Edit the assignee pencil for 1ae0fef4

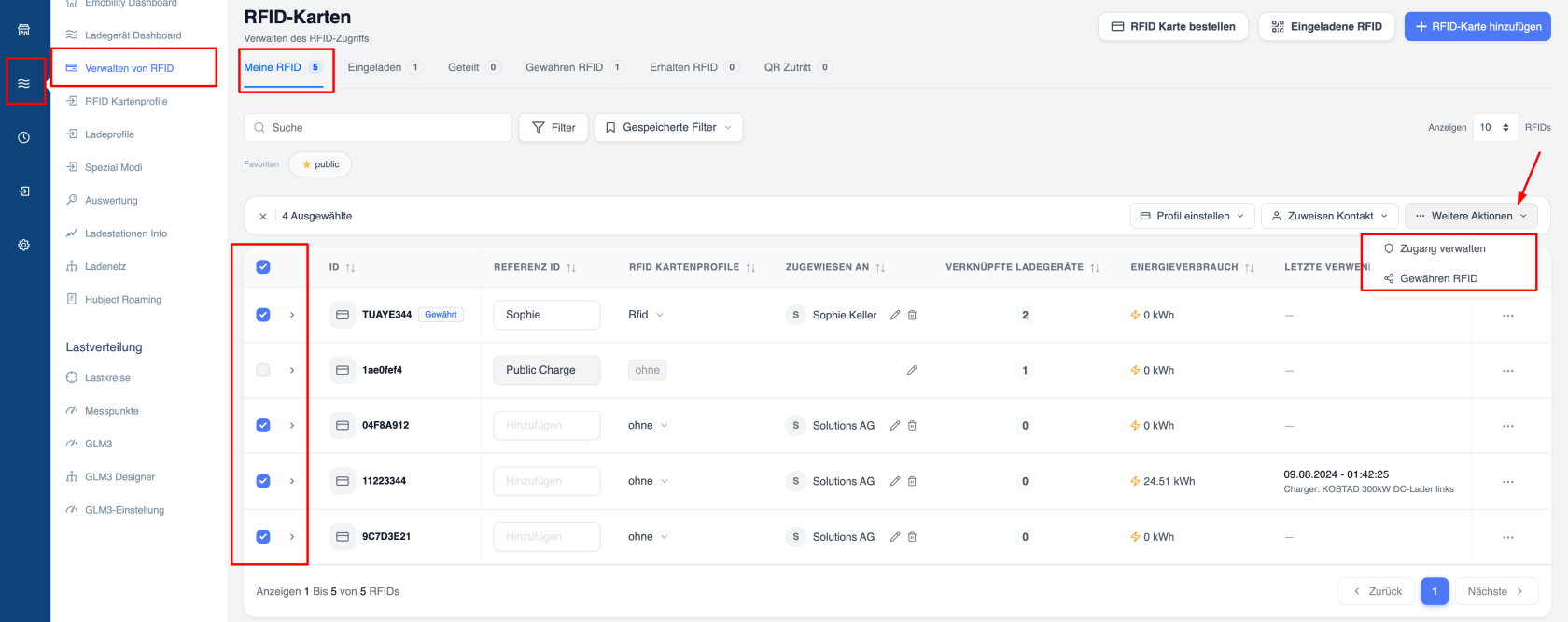(912, 370)
